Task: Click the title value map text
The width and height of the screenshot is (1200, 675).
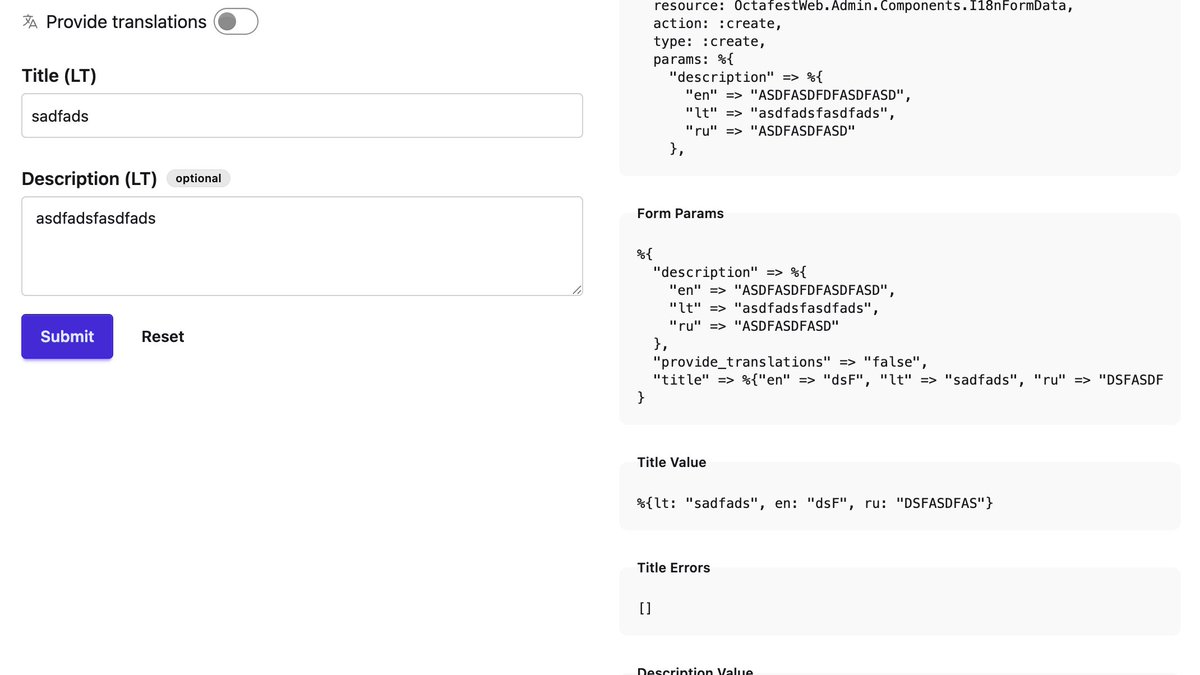Action: pos(815,502)
